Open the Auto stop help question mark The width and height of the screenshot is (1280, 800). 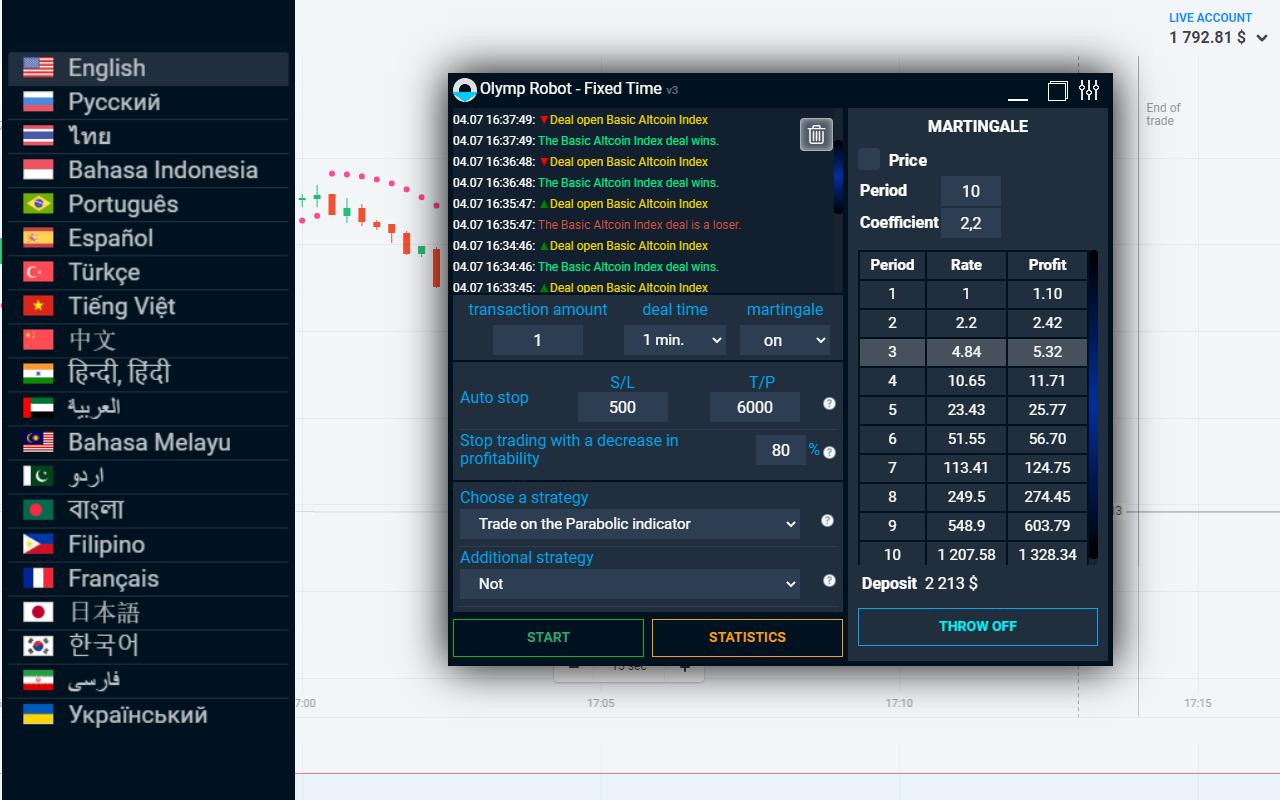[x=829, y=404]
